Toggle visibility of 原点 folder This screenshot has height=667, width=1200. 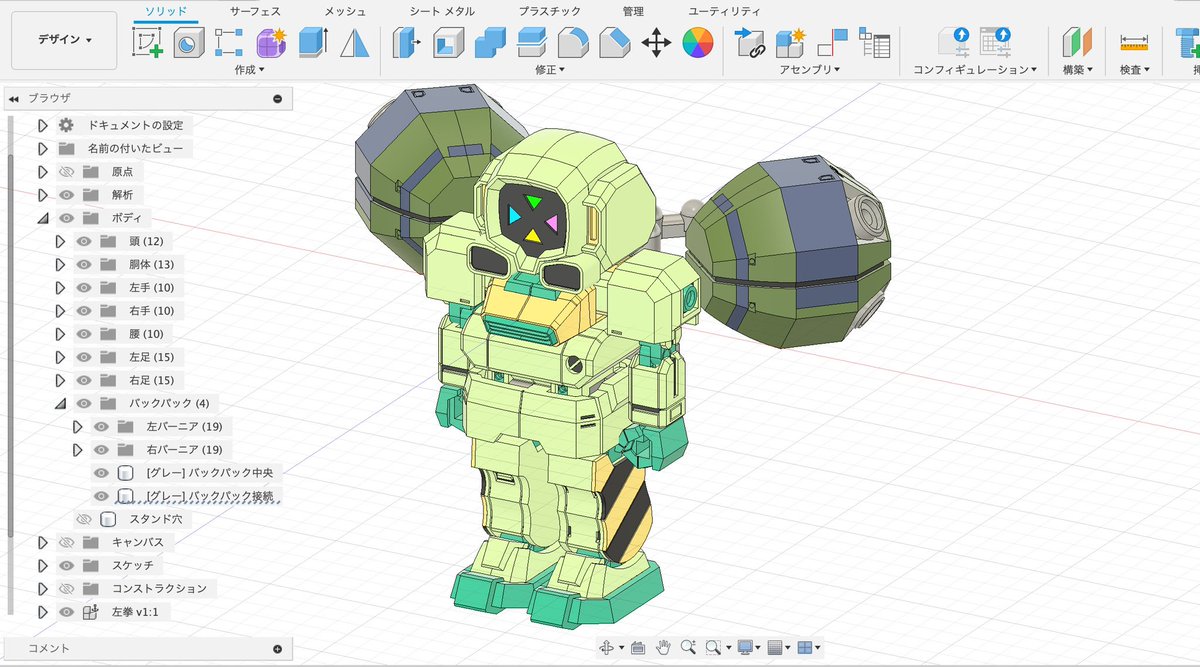pyautogui.click(x=67, y=172)
